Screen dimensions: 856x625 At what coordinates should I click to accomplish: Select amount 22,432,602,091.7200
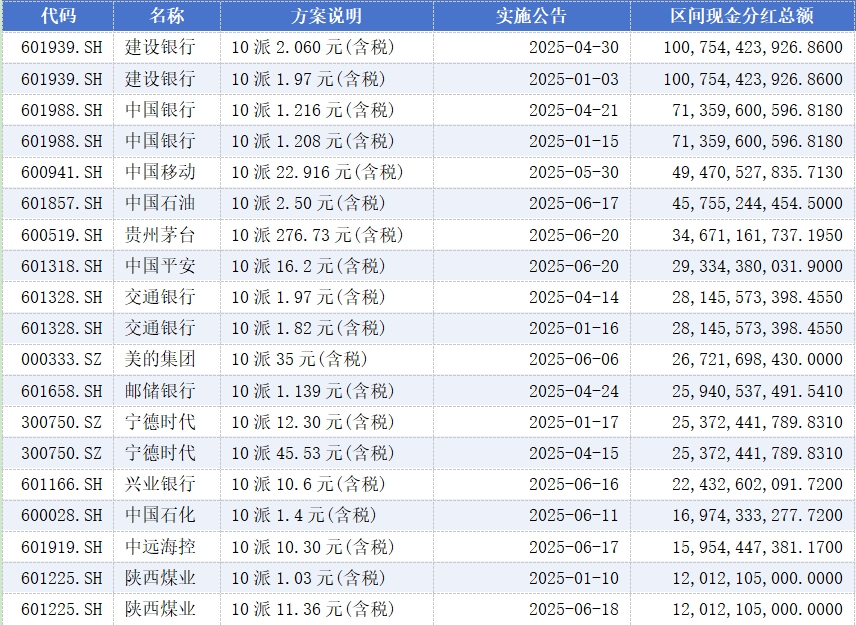tap(742, 485)
